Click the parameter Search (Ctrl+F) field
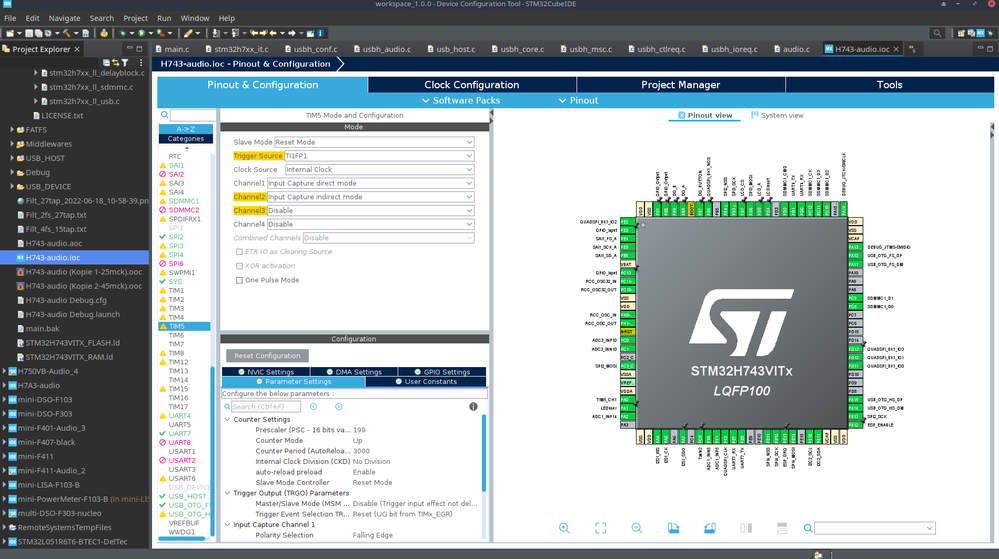The image size is (999, 559). pyautogui.click(x=265, y=407)
